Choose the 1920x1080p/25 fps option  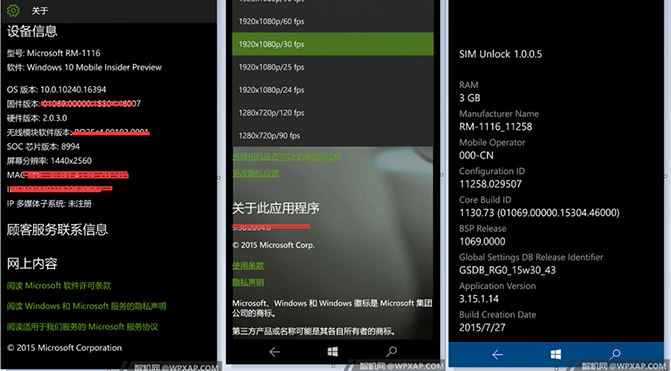[333, 67]
